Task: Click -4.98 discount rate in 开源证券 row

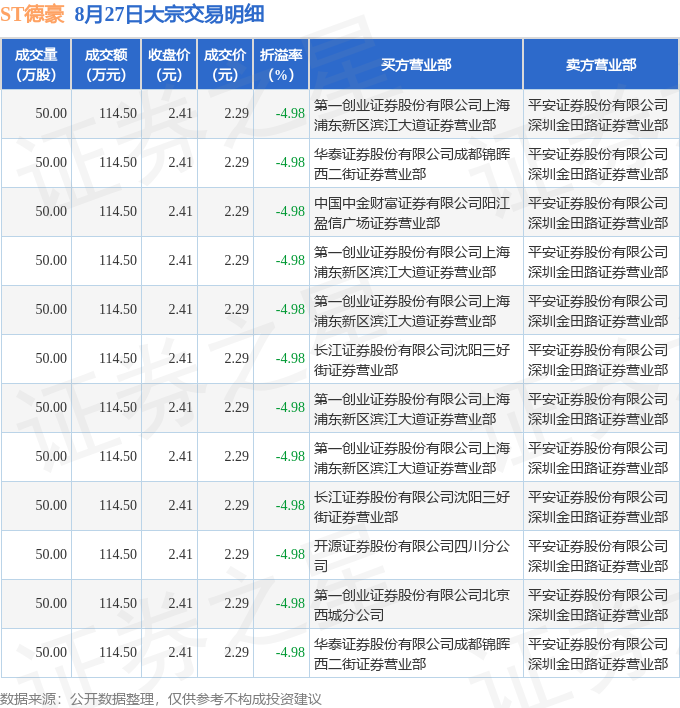Action: point(290,554)
